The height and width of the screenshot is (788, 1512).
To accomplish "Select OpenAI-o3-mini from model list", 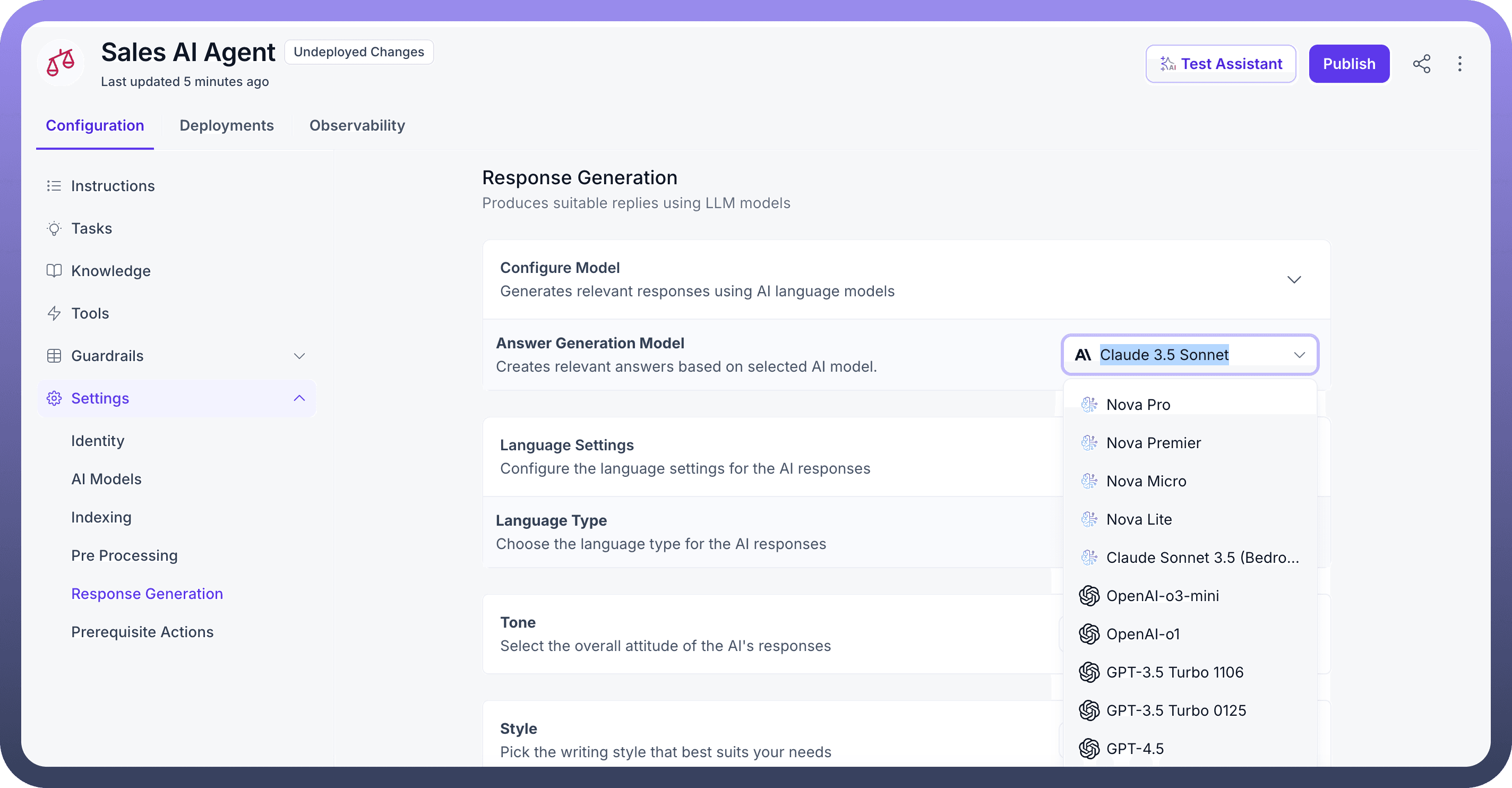I will click(1162, 596).
